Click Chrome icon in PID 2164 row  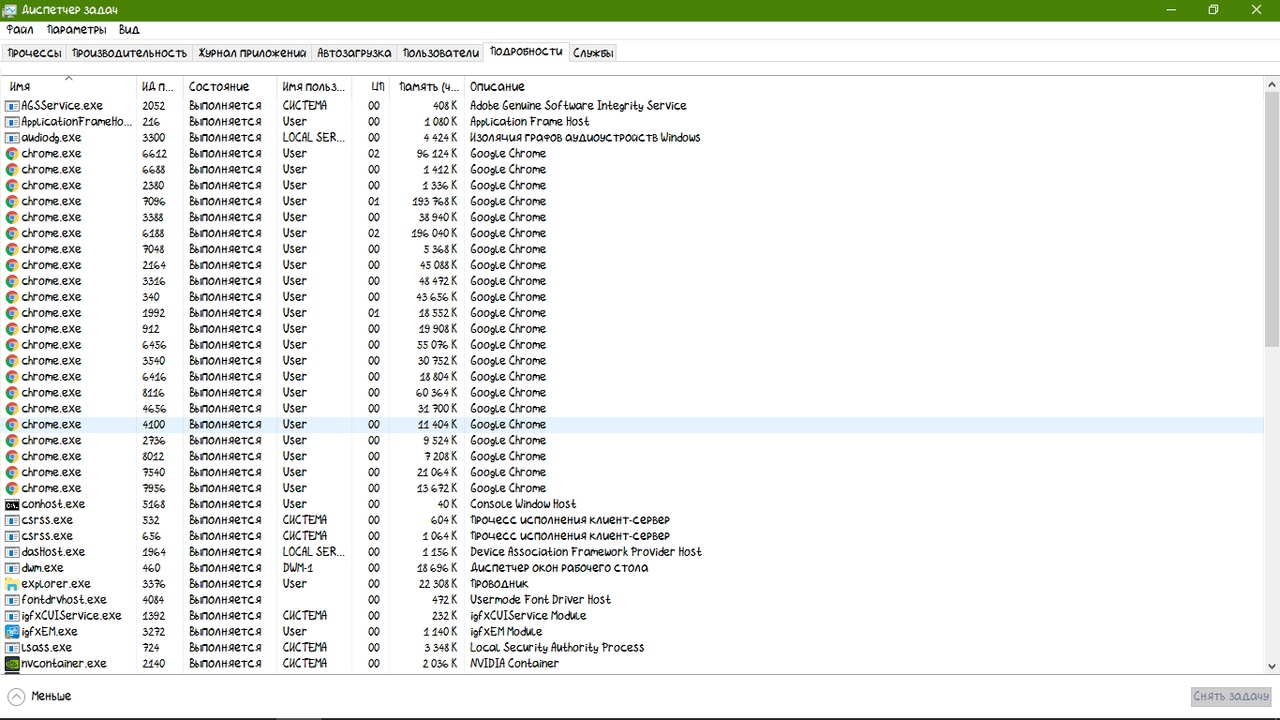tap(12, 265)
